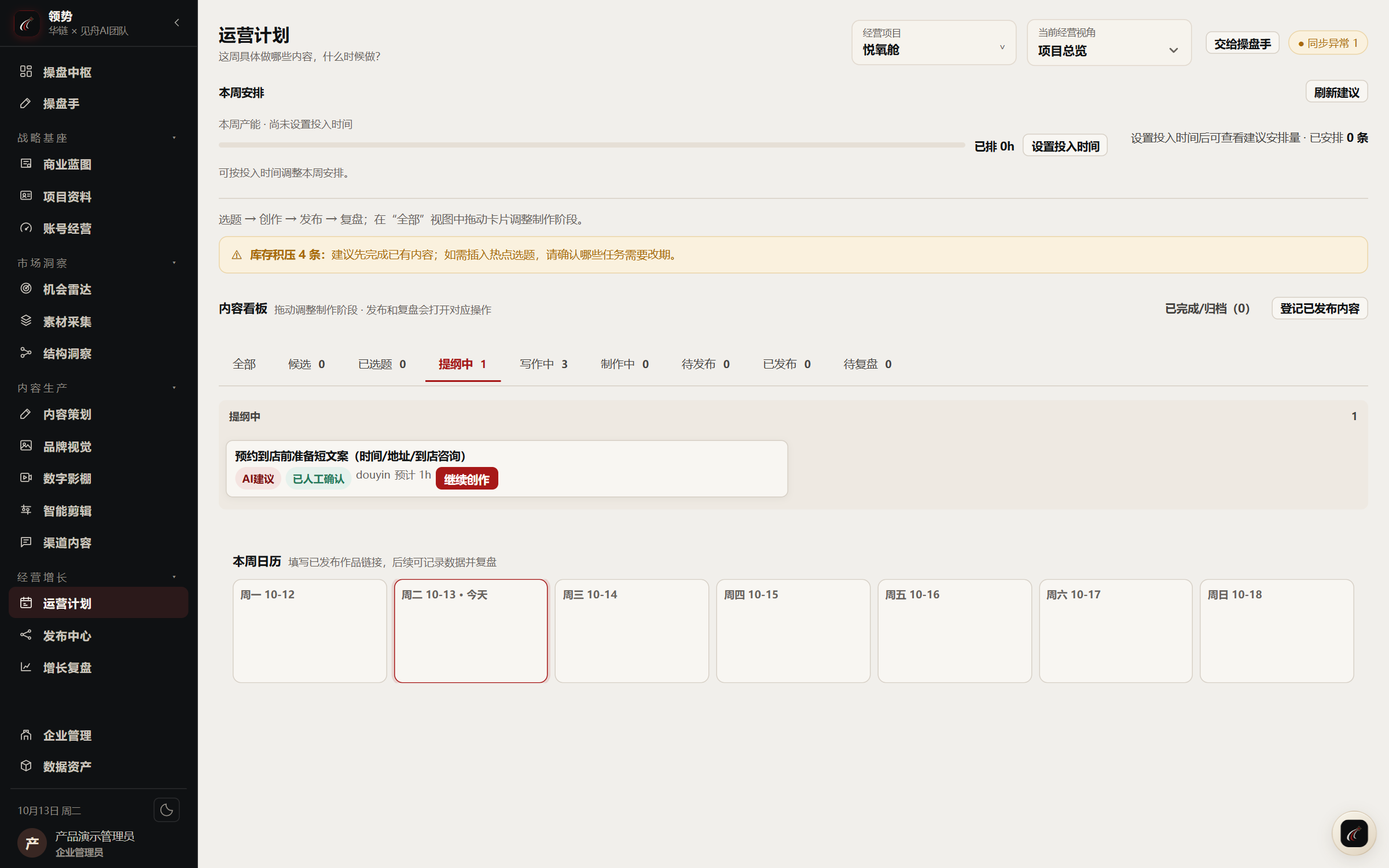Select the 结构洞察 icon

26,353
